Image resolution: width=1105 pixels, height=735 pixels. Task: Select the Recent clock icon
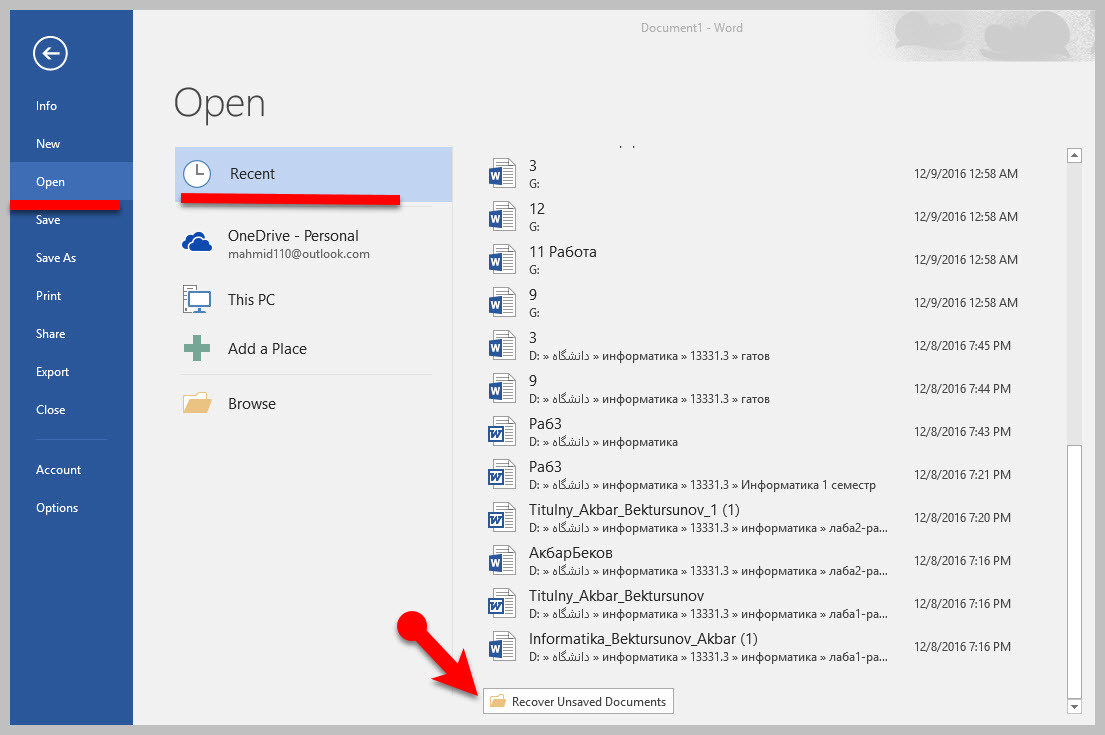tap(197, 174)
